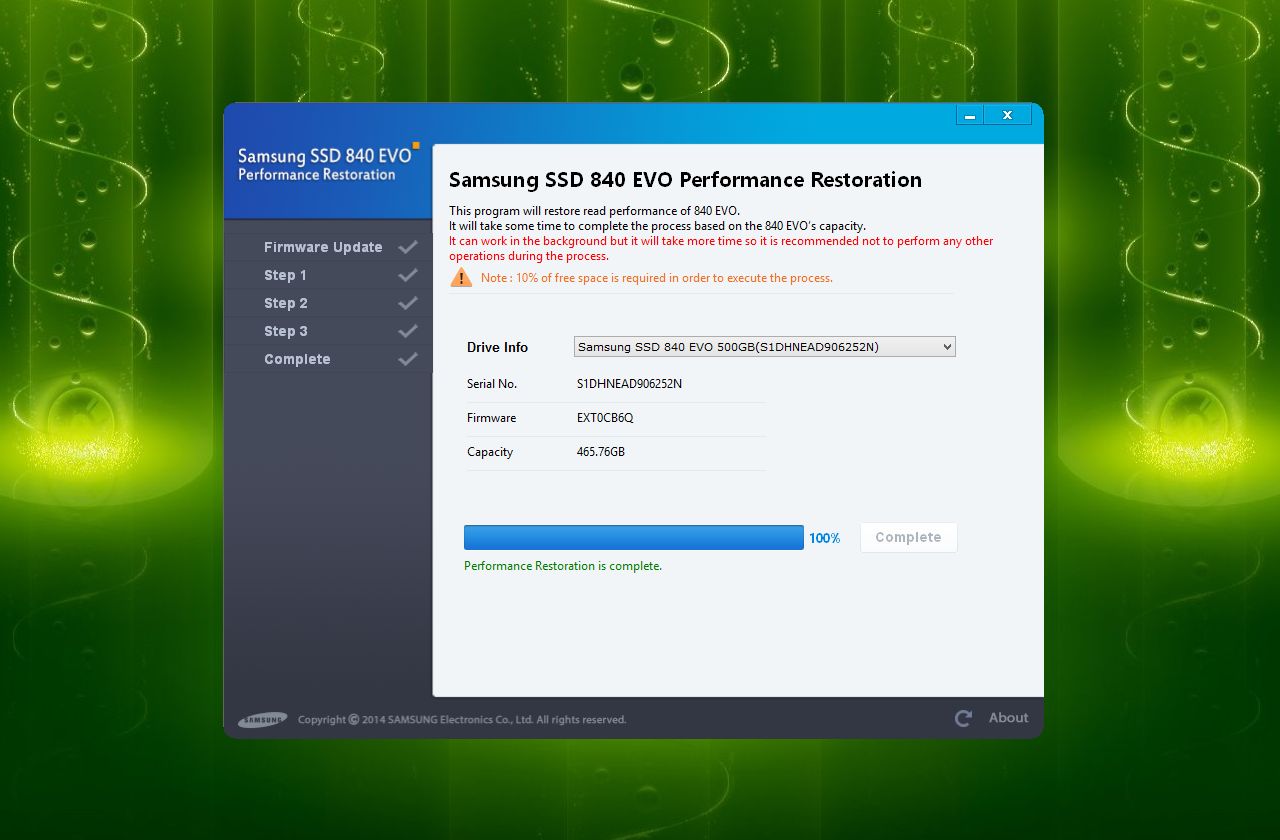This screenshot has width=1280, height=840.
Task: Click the checkmark beside the Complete step
Action: click(407, 359)
